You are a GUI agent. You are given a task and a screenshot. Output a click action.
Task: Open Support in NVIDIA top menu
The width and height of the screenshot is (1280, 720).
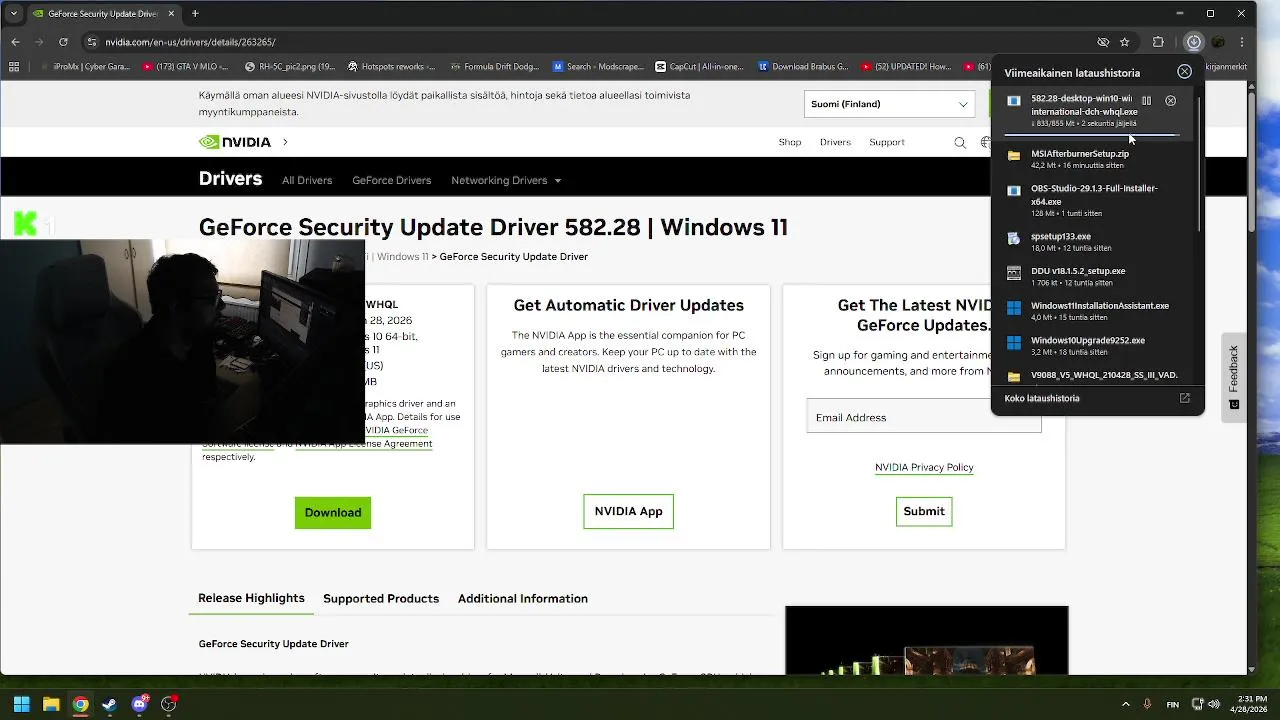[886, 142]
